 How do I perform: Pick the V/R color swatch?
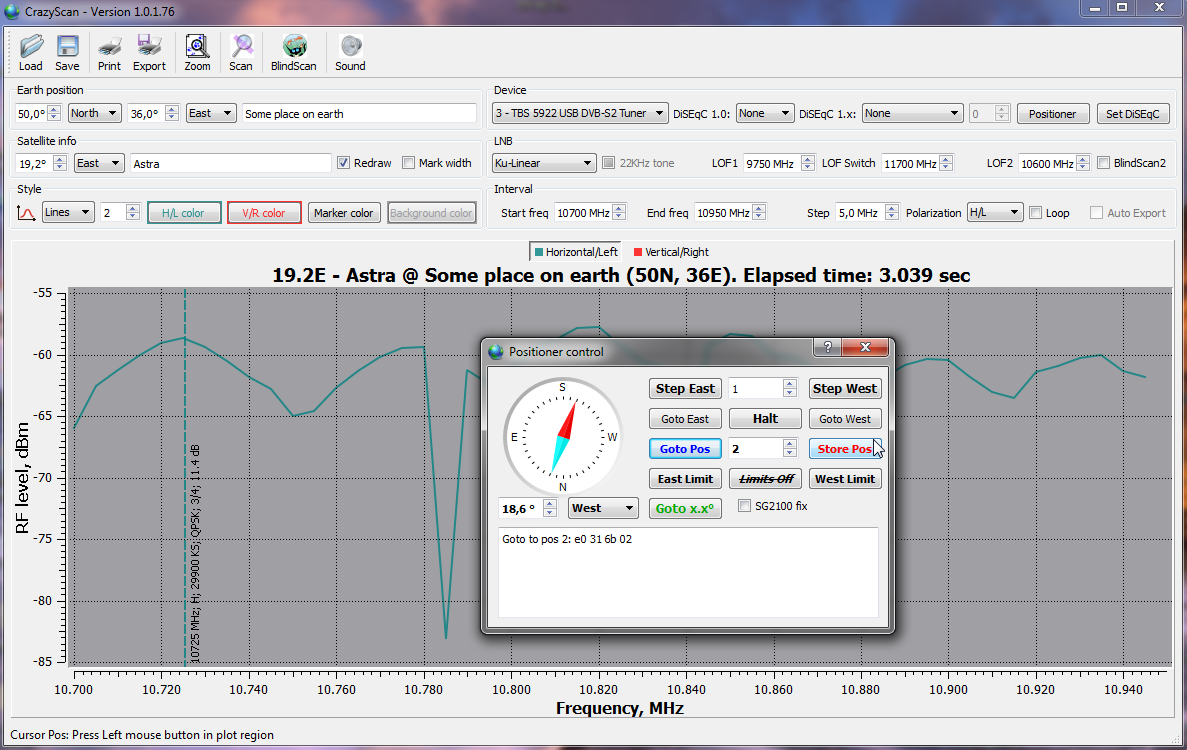(264, 213)
